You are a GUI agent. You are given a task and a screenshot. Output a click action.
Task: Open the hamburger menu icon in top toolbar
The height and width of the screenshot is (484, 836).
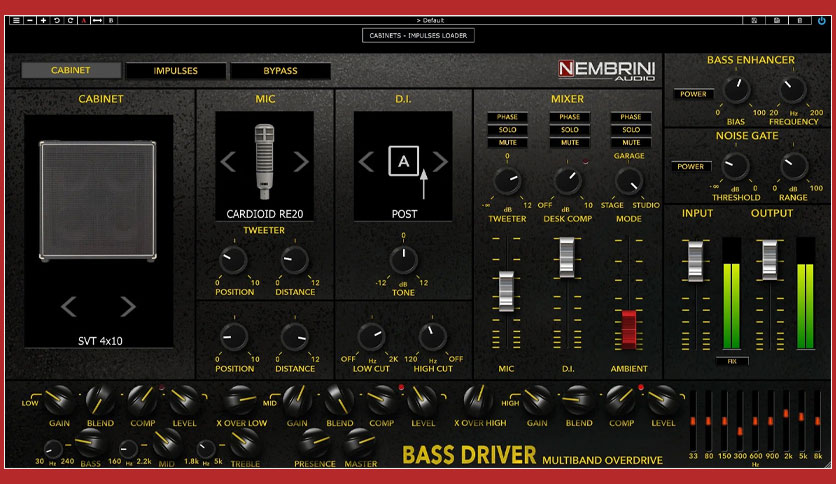coord(17,20)
